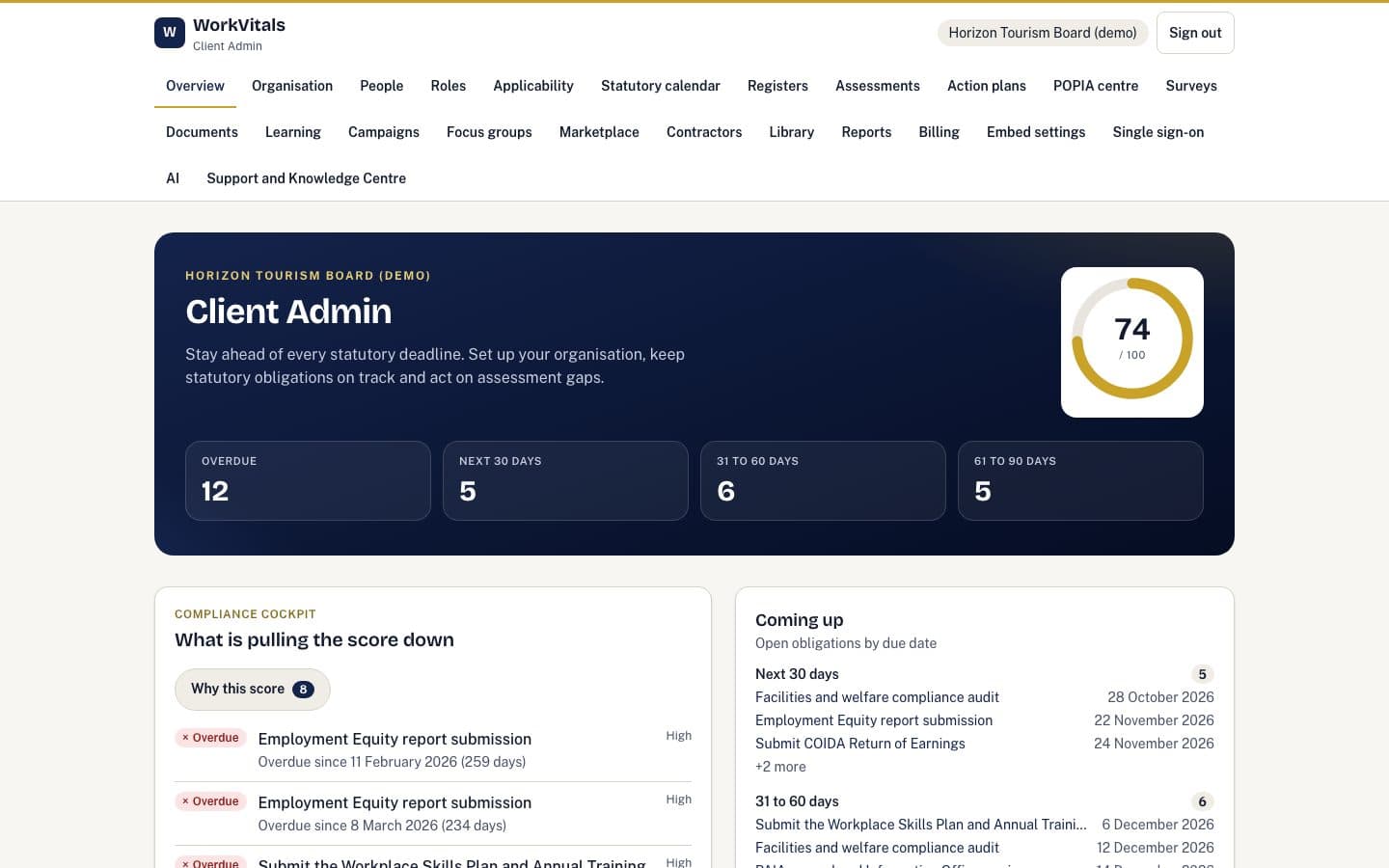Select the Roles tab
Image resolution: width=1389 pixels, height=868 pixels.
[449, 86]
